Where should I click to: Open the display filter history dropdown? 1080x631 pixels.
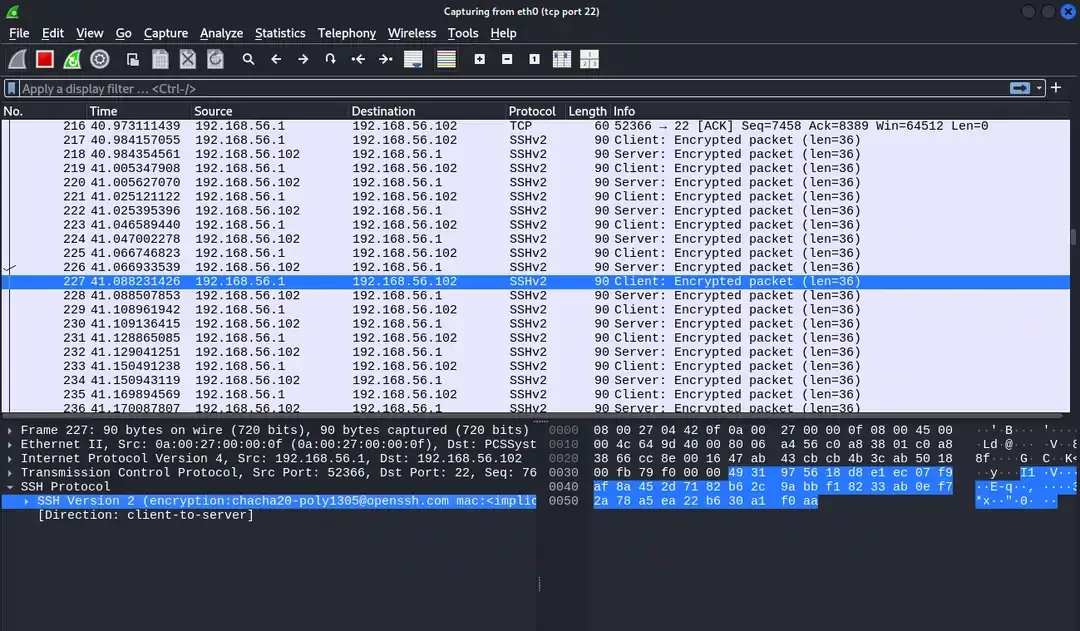(x=1039, y=88)
